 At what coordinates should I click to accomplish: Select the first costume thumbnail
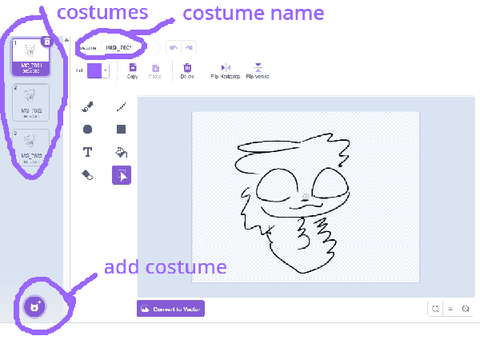[x=31, y=57]
